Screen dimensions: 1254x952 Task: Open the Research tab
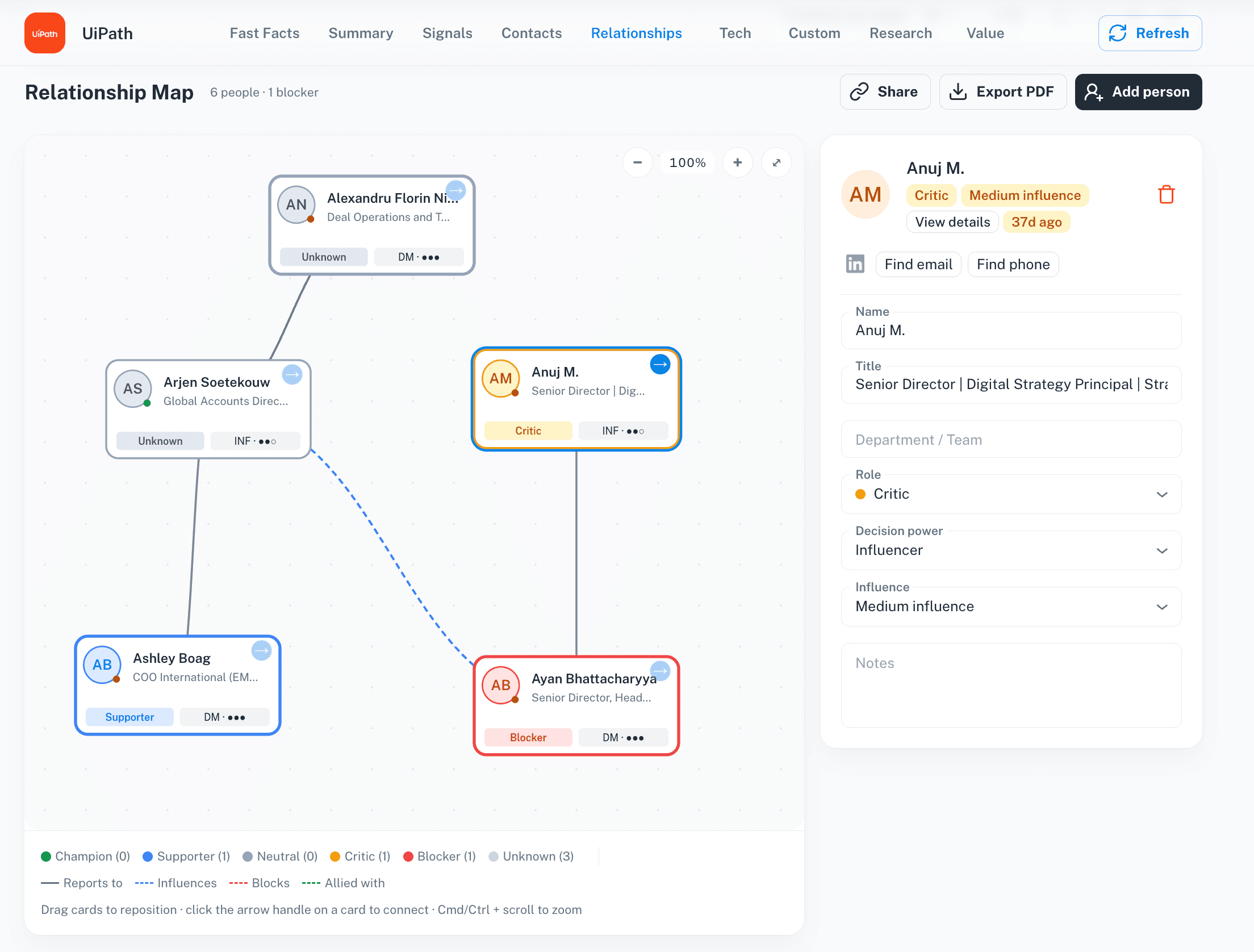coord(901,33)
